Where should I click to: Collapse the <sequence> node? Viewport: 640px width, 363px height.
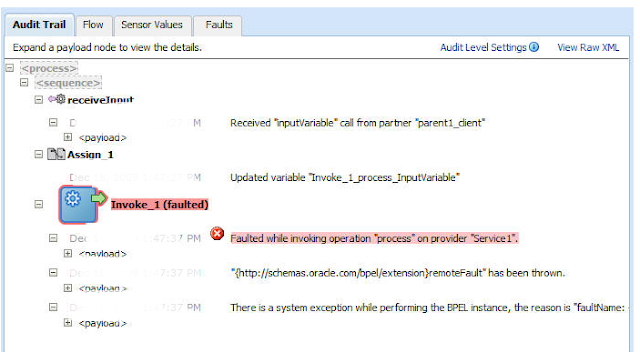[24, 82]
